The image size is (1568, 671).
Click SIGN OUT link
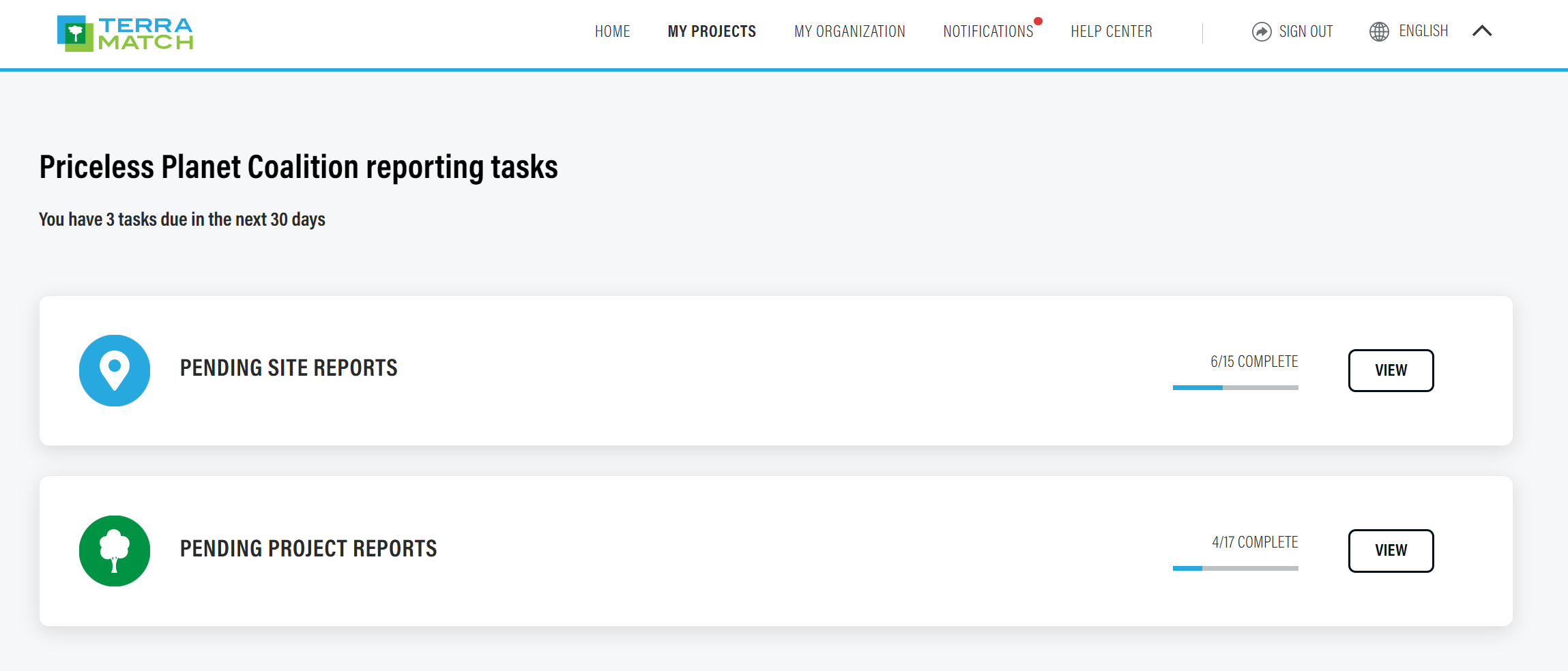1305,31
